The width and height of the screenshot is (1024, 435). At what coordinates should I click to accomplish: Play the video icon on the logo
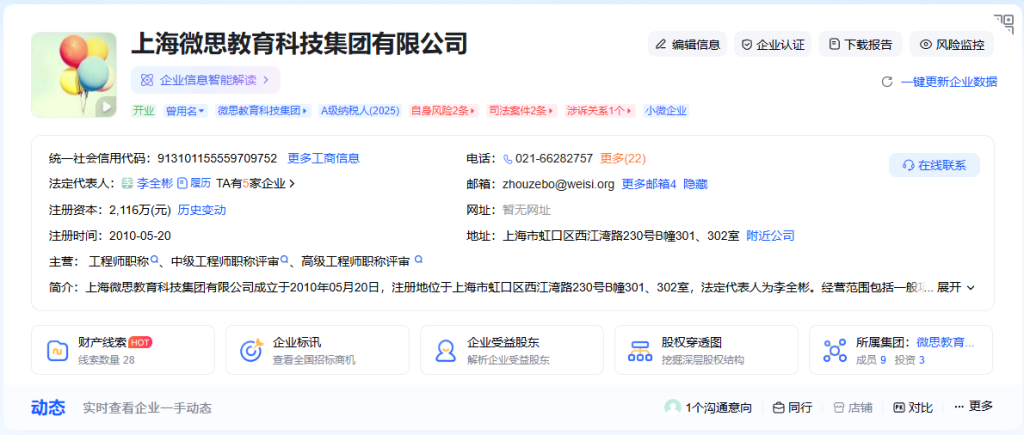click(105, 106)
